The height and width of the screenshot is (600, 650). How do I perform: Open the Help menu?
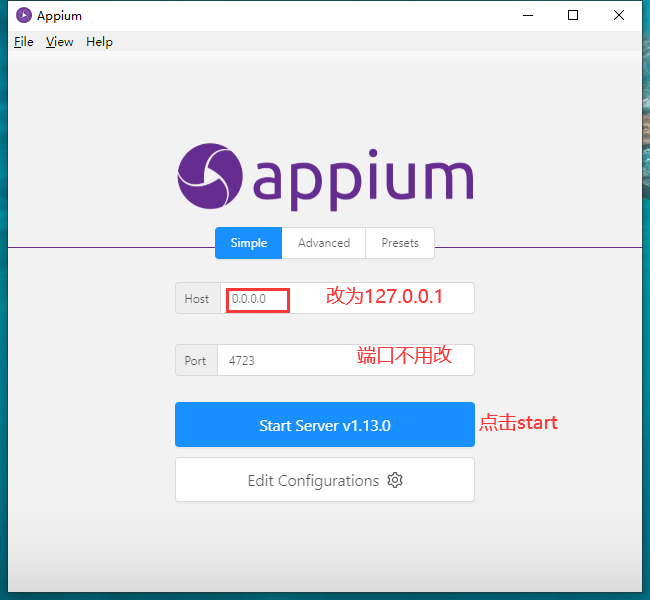tap(99, 42)
